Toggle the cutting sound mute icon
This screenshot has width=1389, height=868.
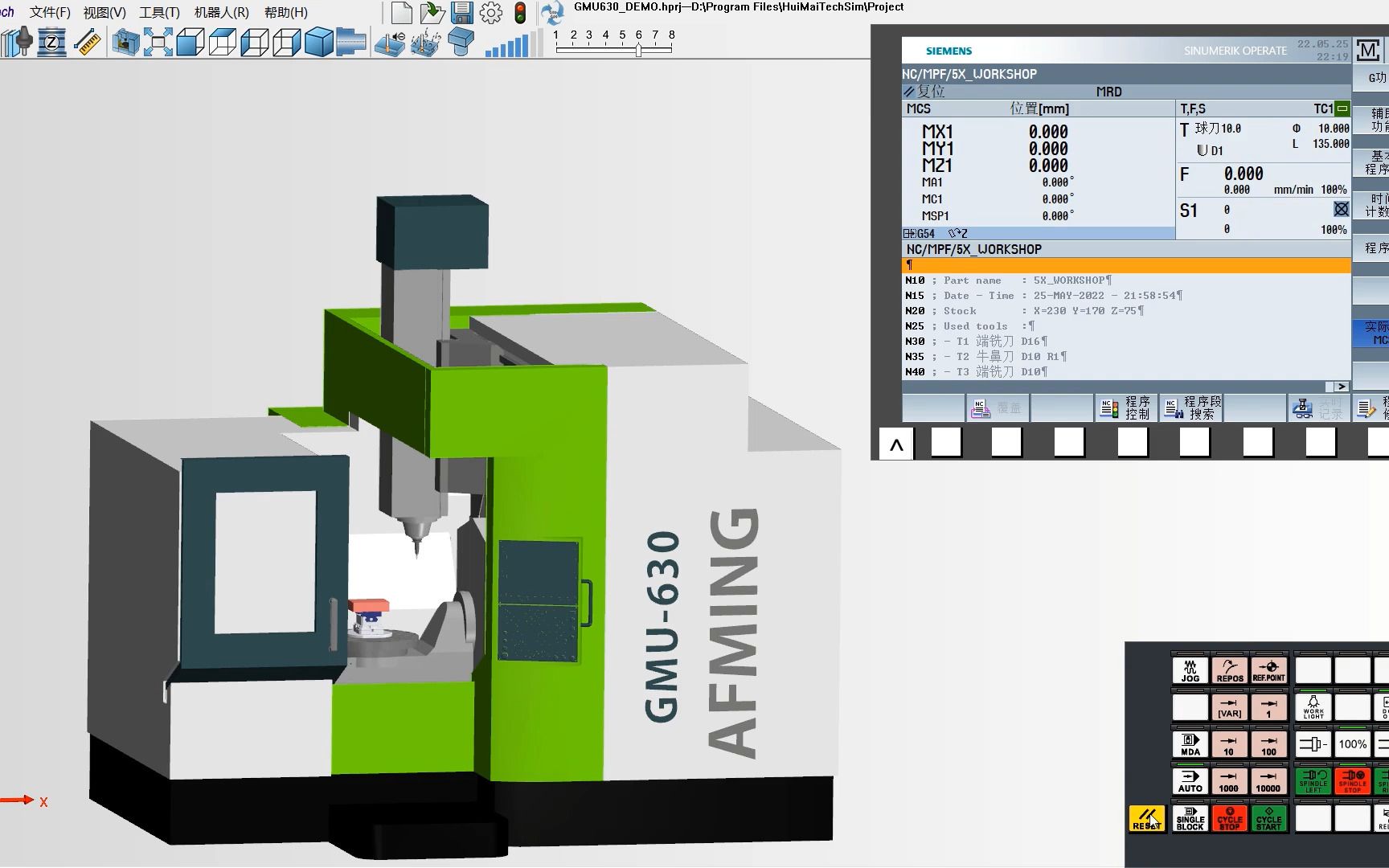pyautogui.click(x=391, y=42)
